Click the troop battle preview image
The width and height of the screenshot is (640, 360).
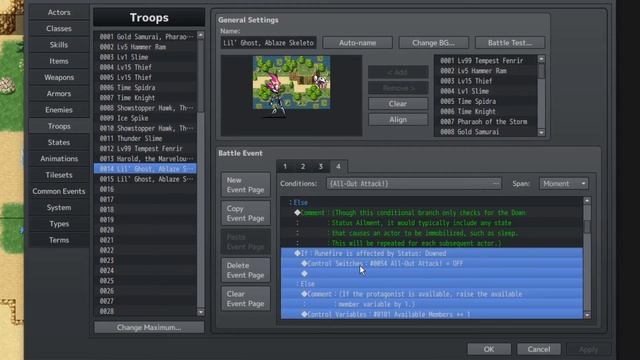point(291,95)
